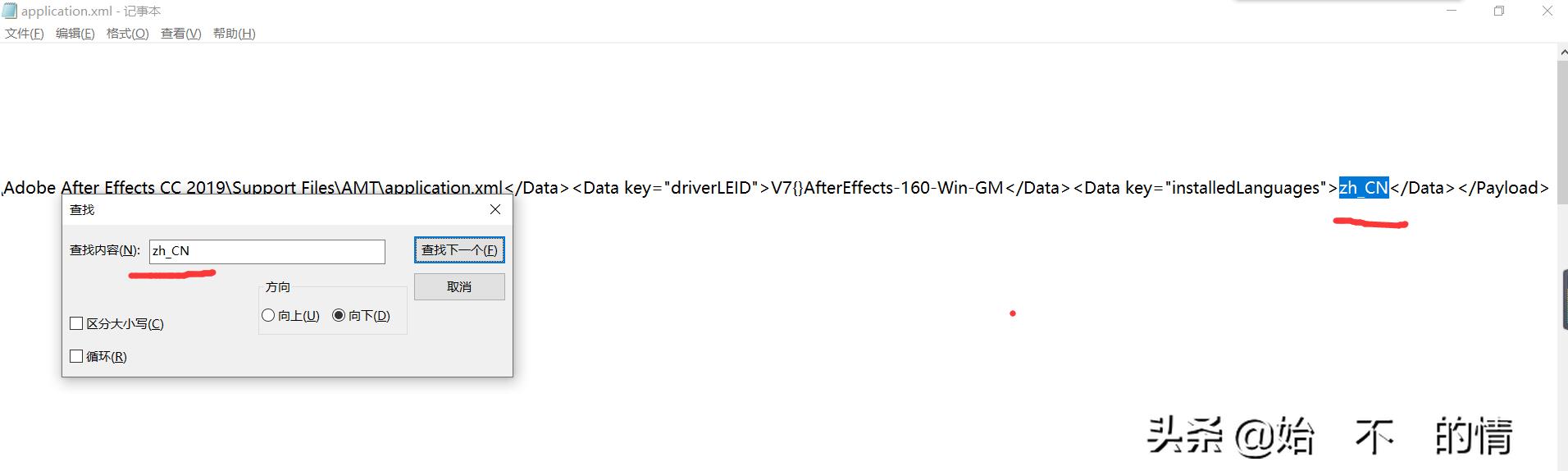Click the highlighted zh_CN text in document
This screenshot has width=1568, height=471.
[x=1364, y=188]
